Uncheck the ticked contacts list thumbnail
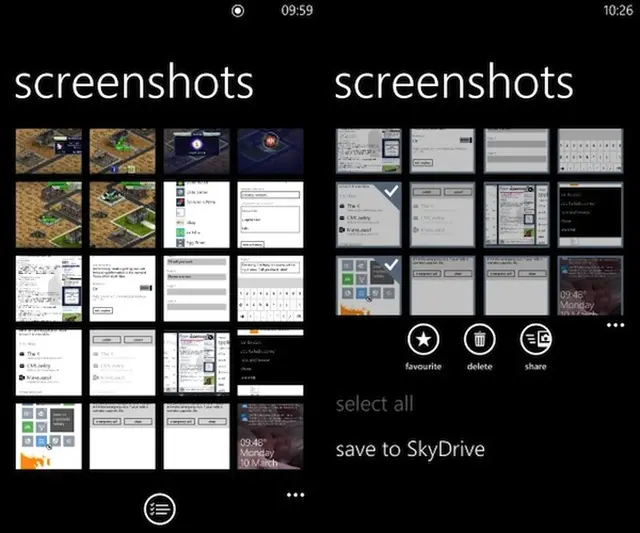Viewport: 640px width, 533px height. pyautogui.click(x=369, y=215)
